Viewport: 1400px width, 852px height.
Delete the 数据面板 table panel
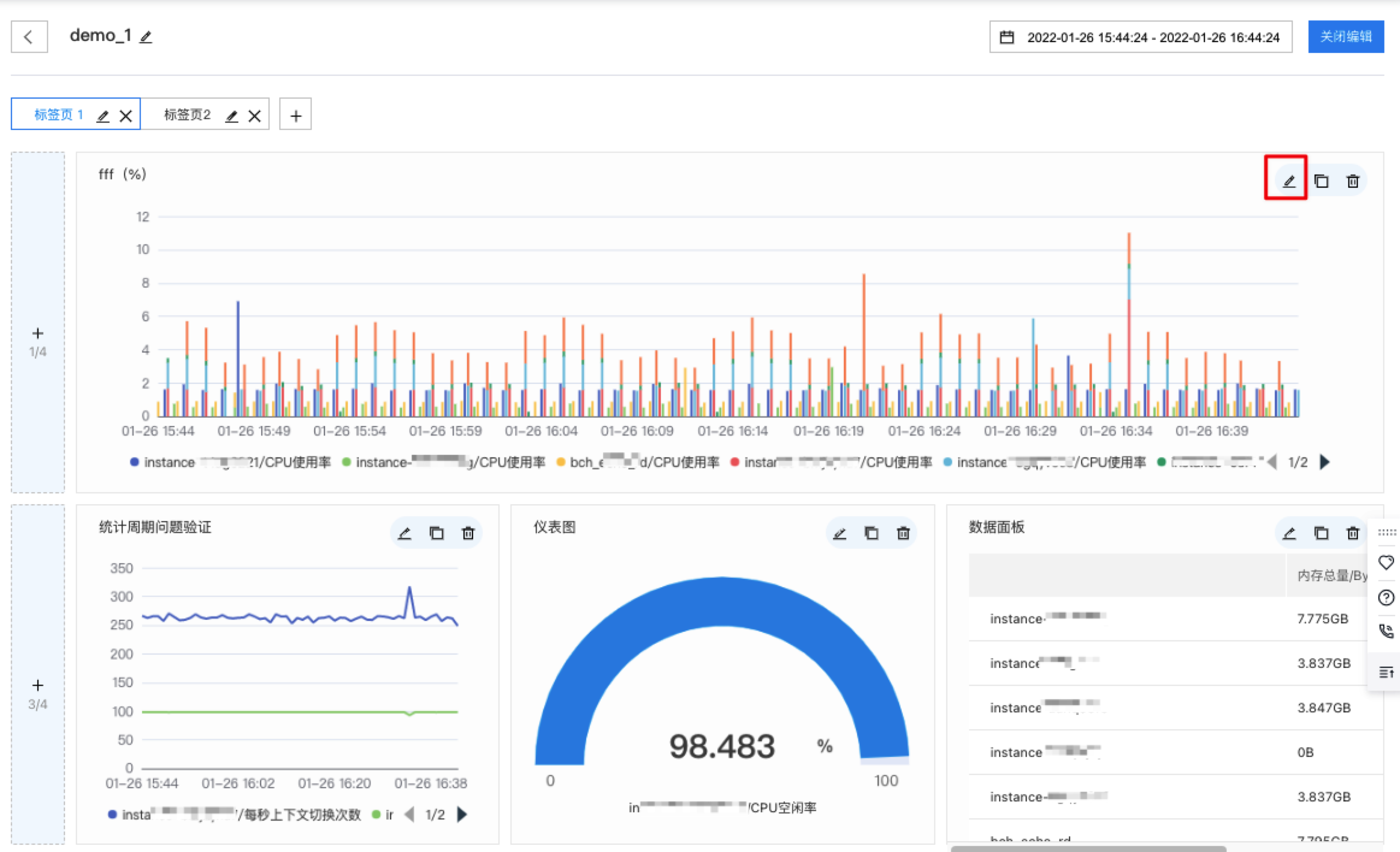click(1353, 533)
